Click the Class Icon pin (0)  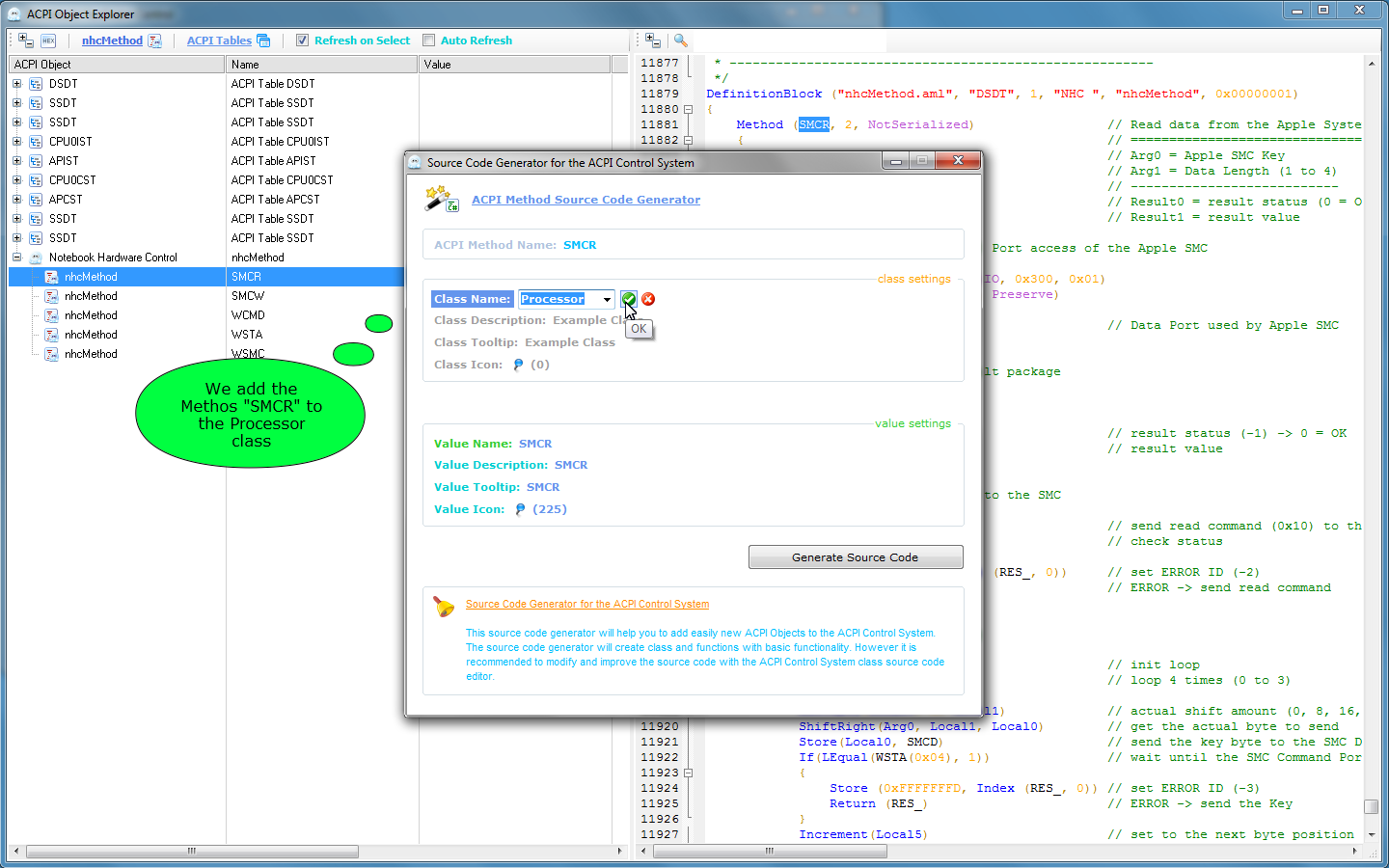518,365
